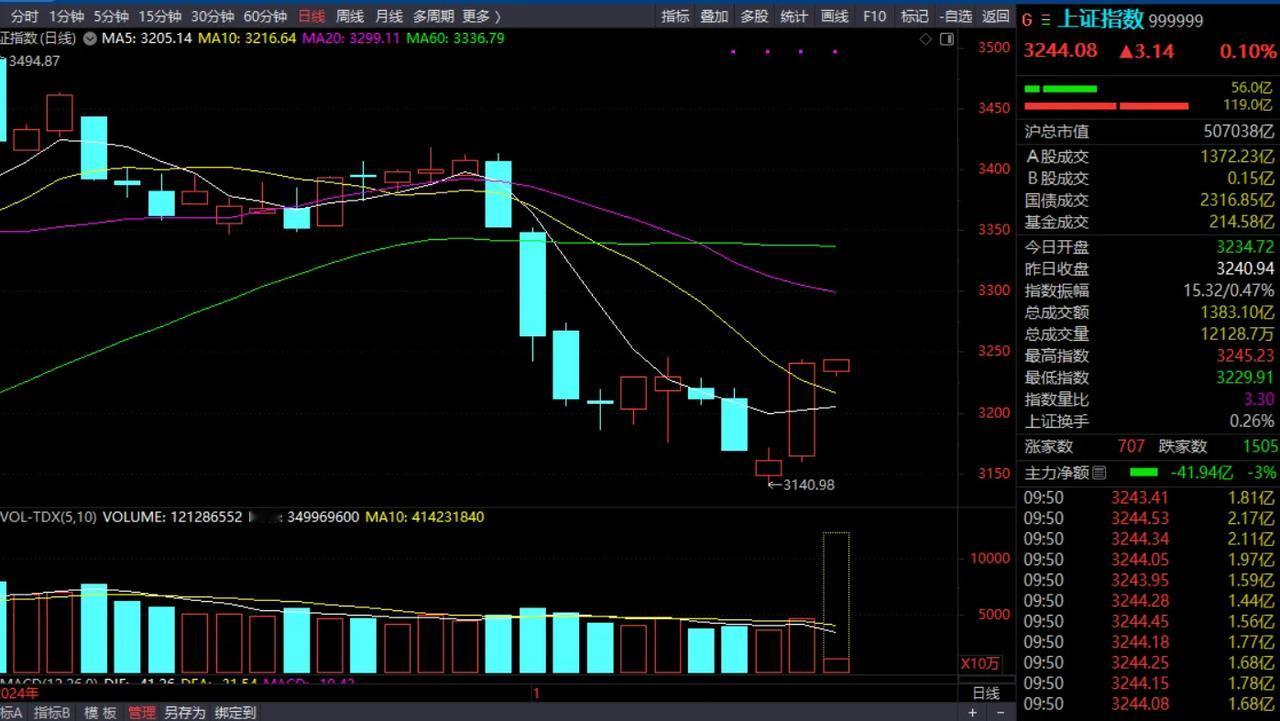Click the B股成交 row
This screenshot has height=721, width=1280.
pyautogui.click(x=1149, y=178)
